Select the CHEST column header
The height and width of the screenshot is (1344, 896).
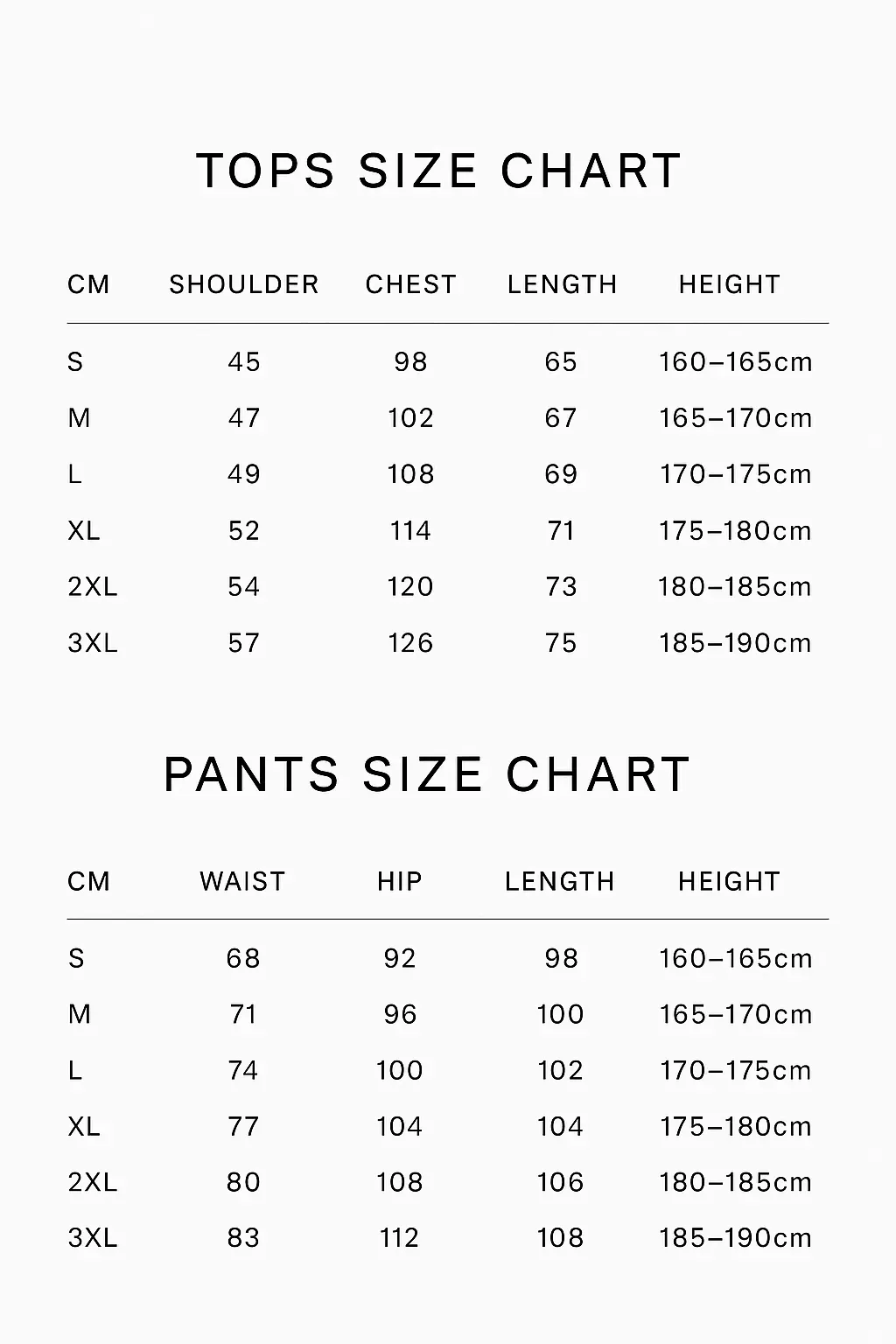coord(411,284)
